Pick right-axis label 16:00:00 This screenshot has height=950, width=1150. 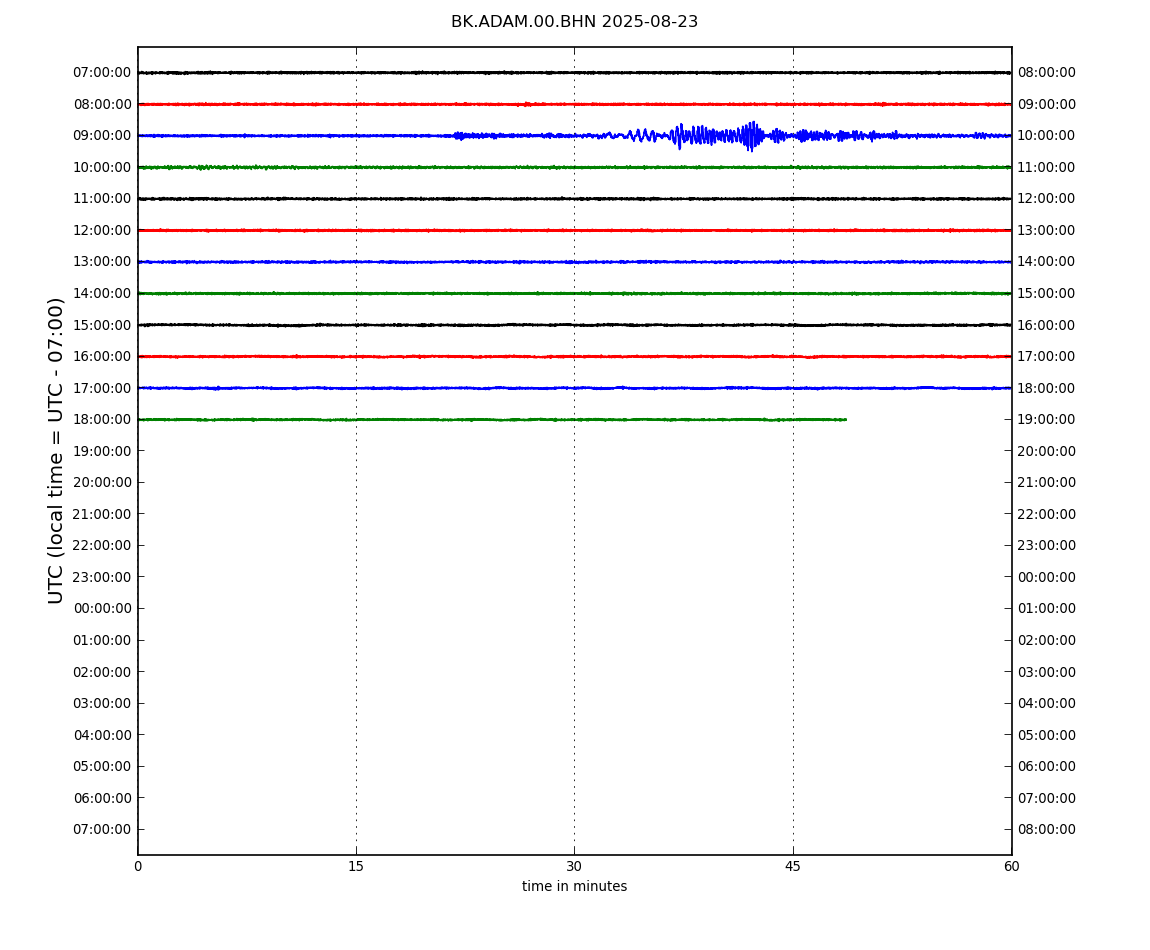(1047, 325)
